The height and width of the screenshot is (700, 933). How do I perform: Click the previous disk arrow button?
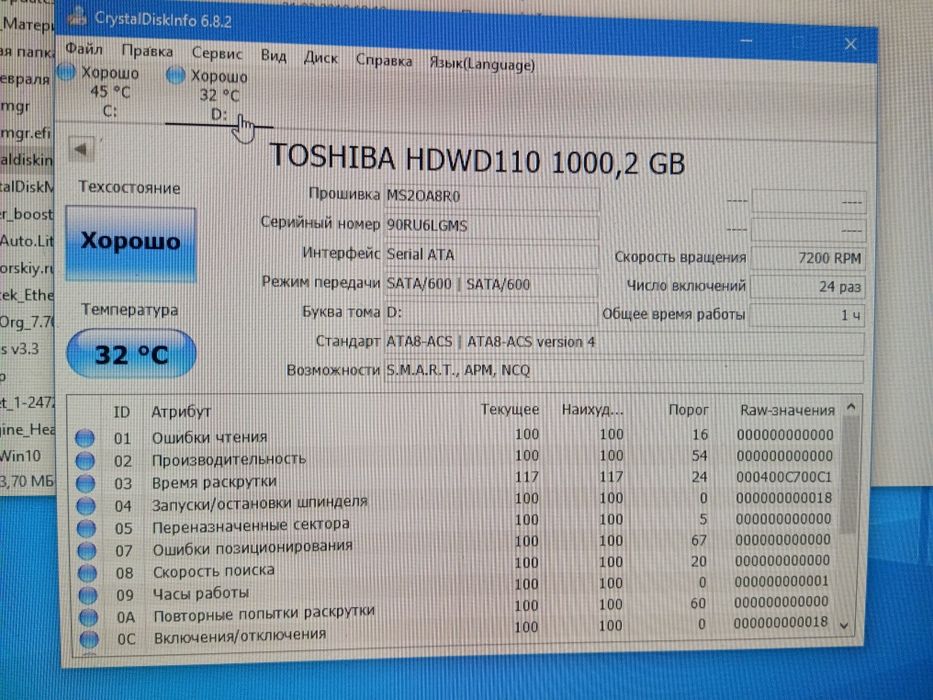click(81, 149)
